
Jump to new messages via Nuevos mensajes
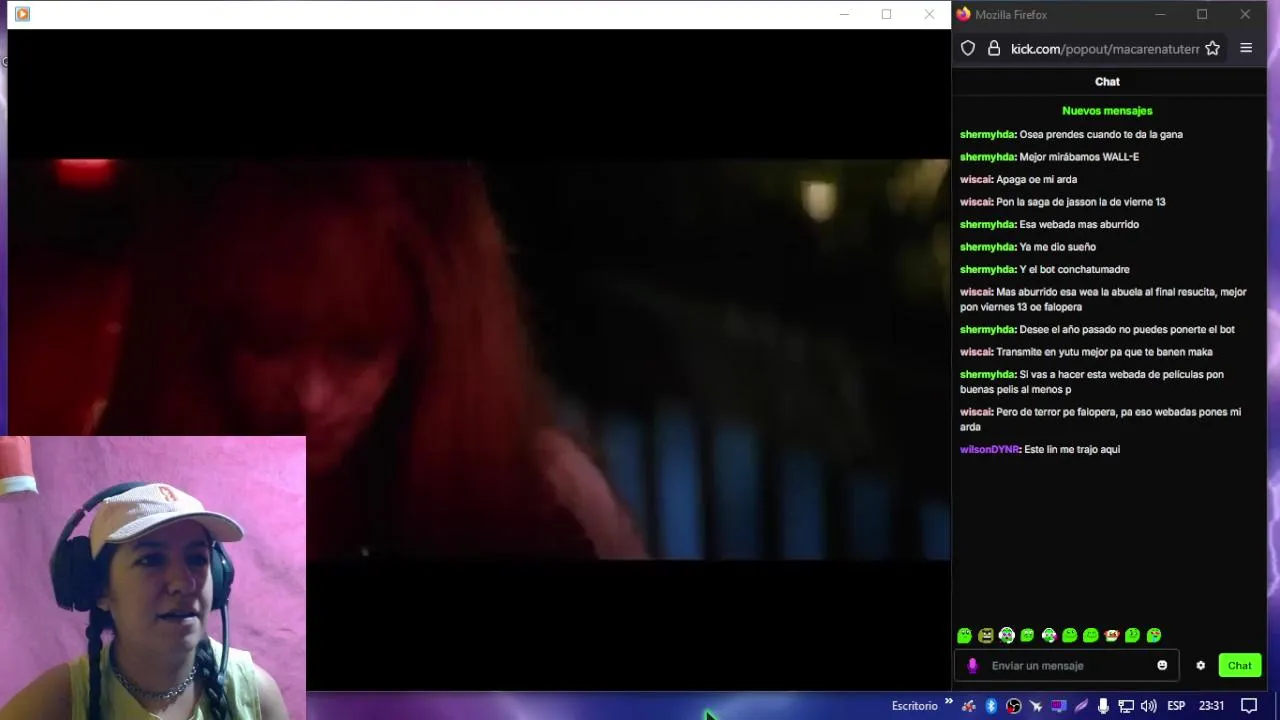(1107, 111)
